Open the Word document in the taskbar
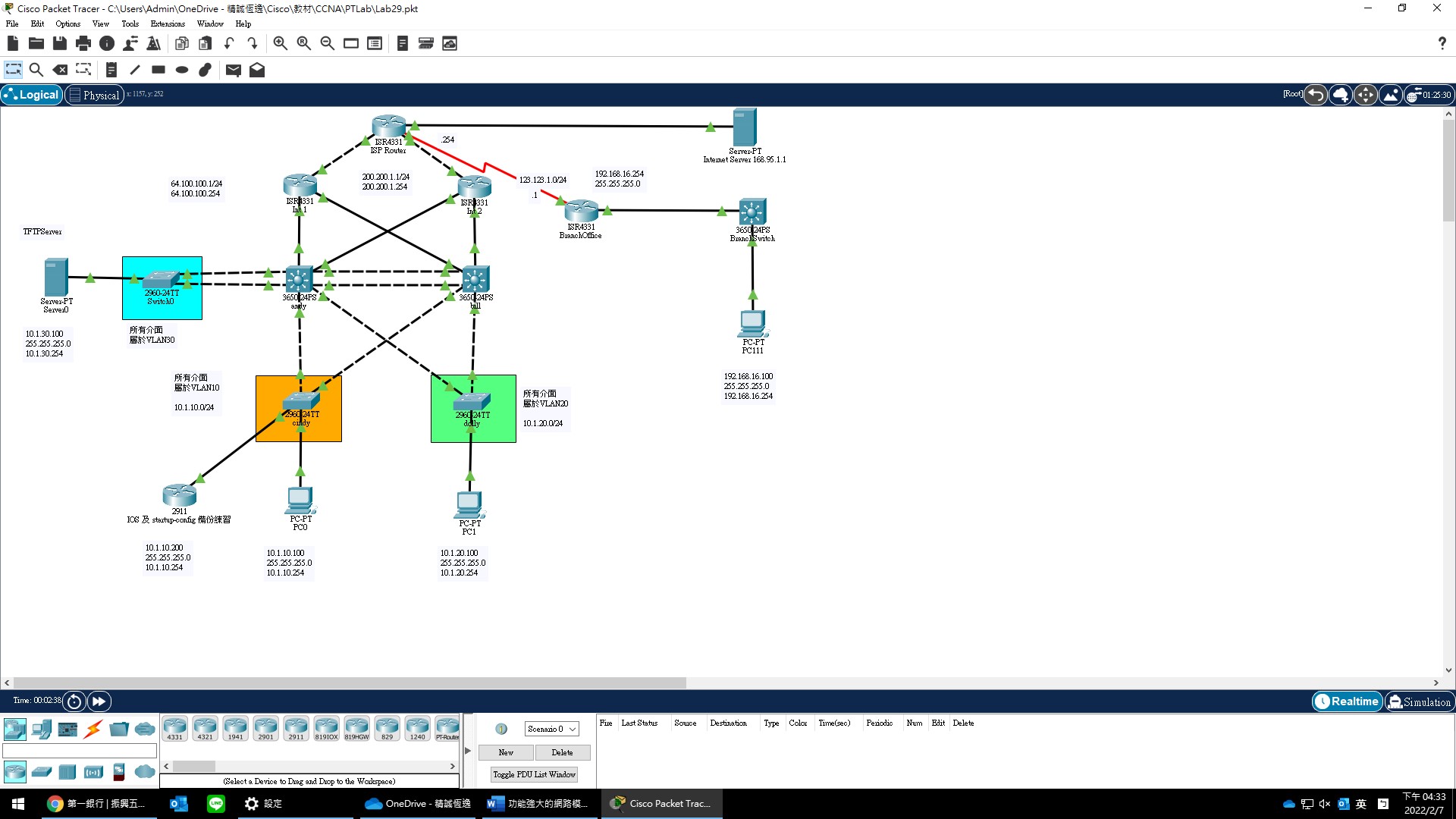The image size is (1456, 819). click(x=538, y=804)
